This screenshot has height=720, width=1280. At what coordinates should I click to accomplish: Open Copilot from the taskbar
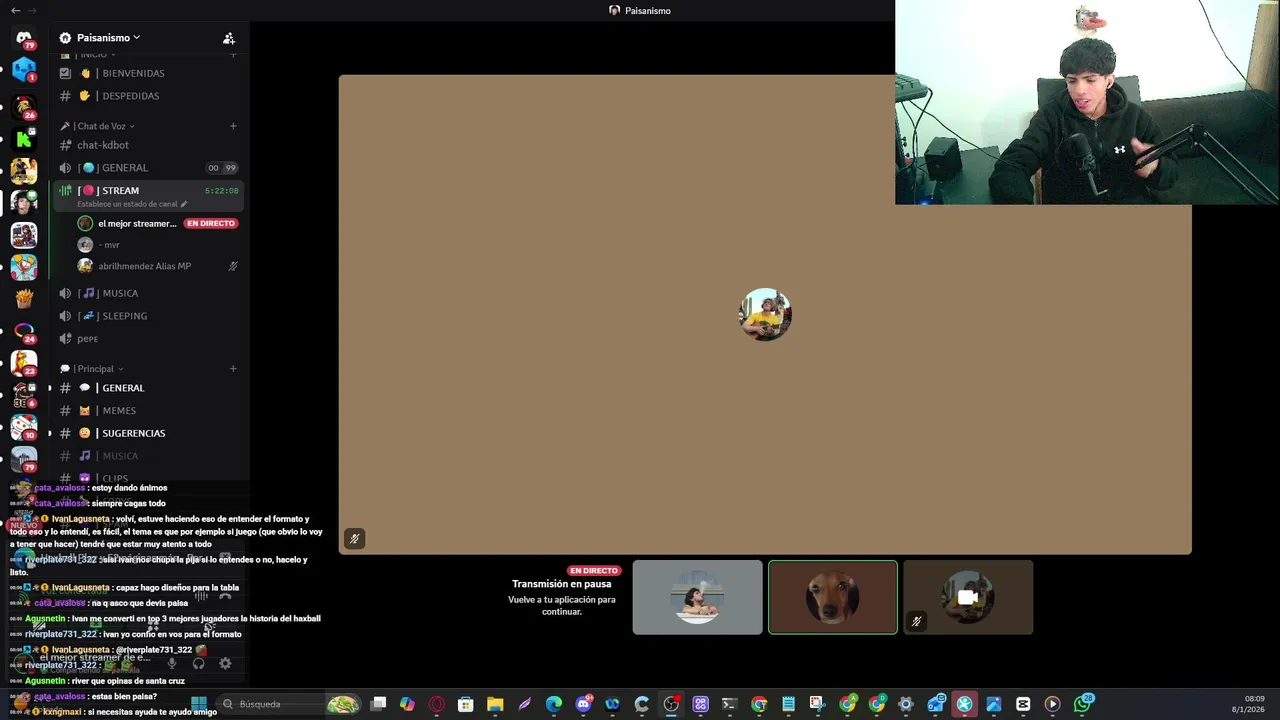(407, 704)
